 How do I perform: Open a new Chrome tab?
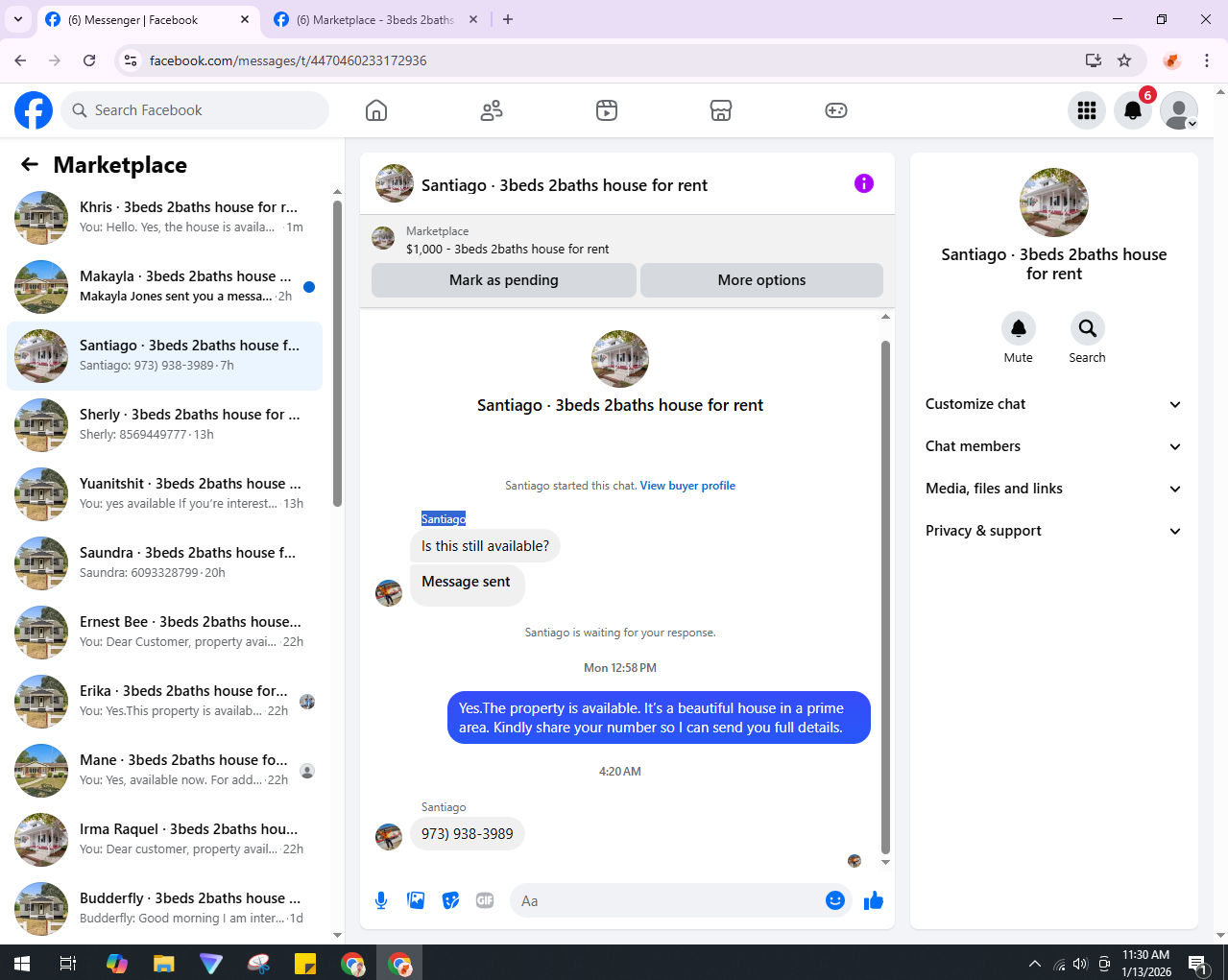pyautogui.click(x=508, y=19)
